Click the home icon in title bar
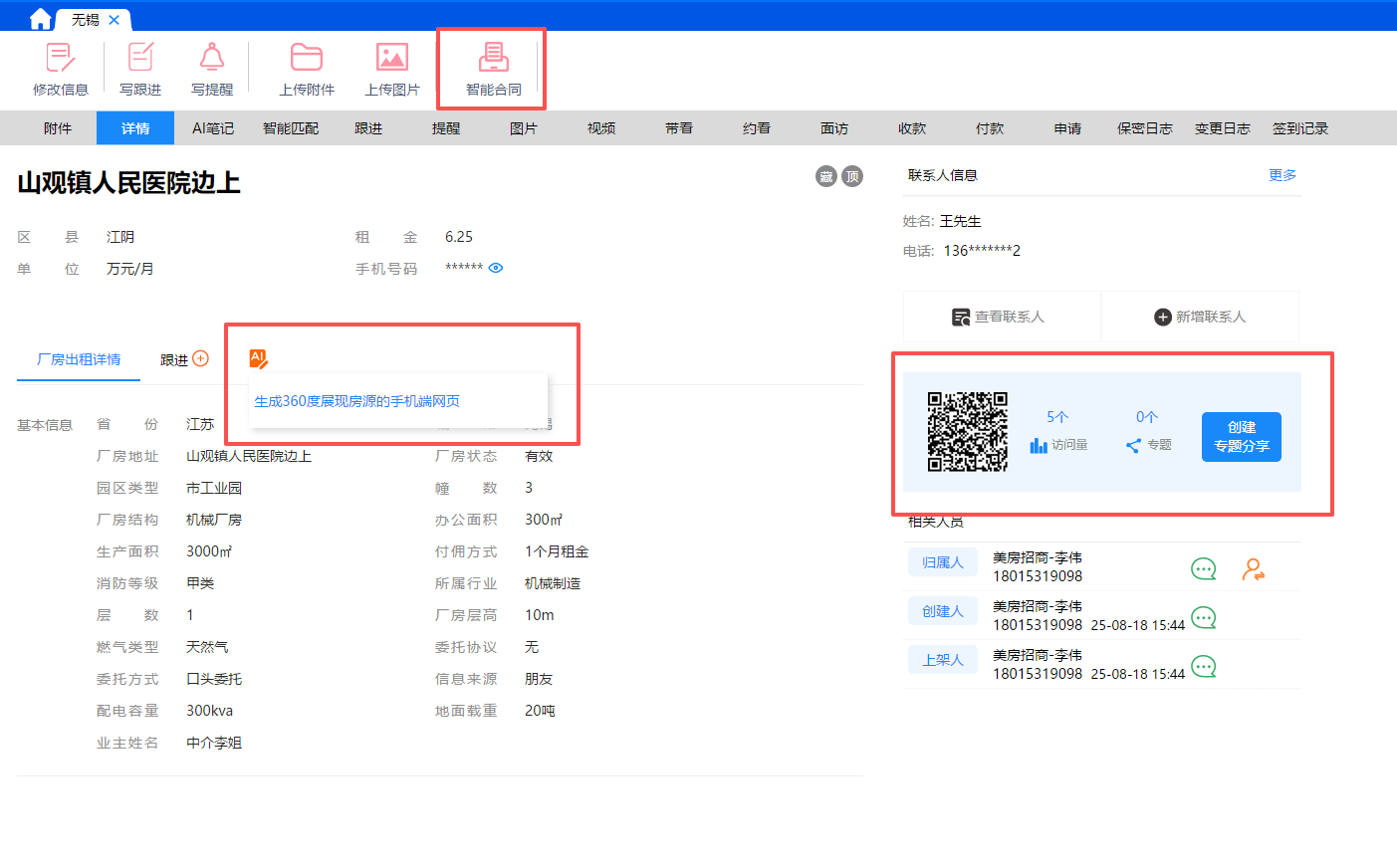Screen dimensions: 1397x868 [x=40, y=19]
